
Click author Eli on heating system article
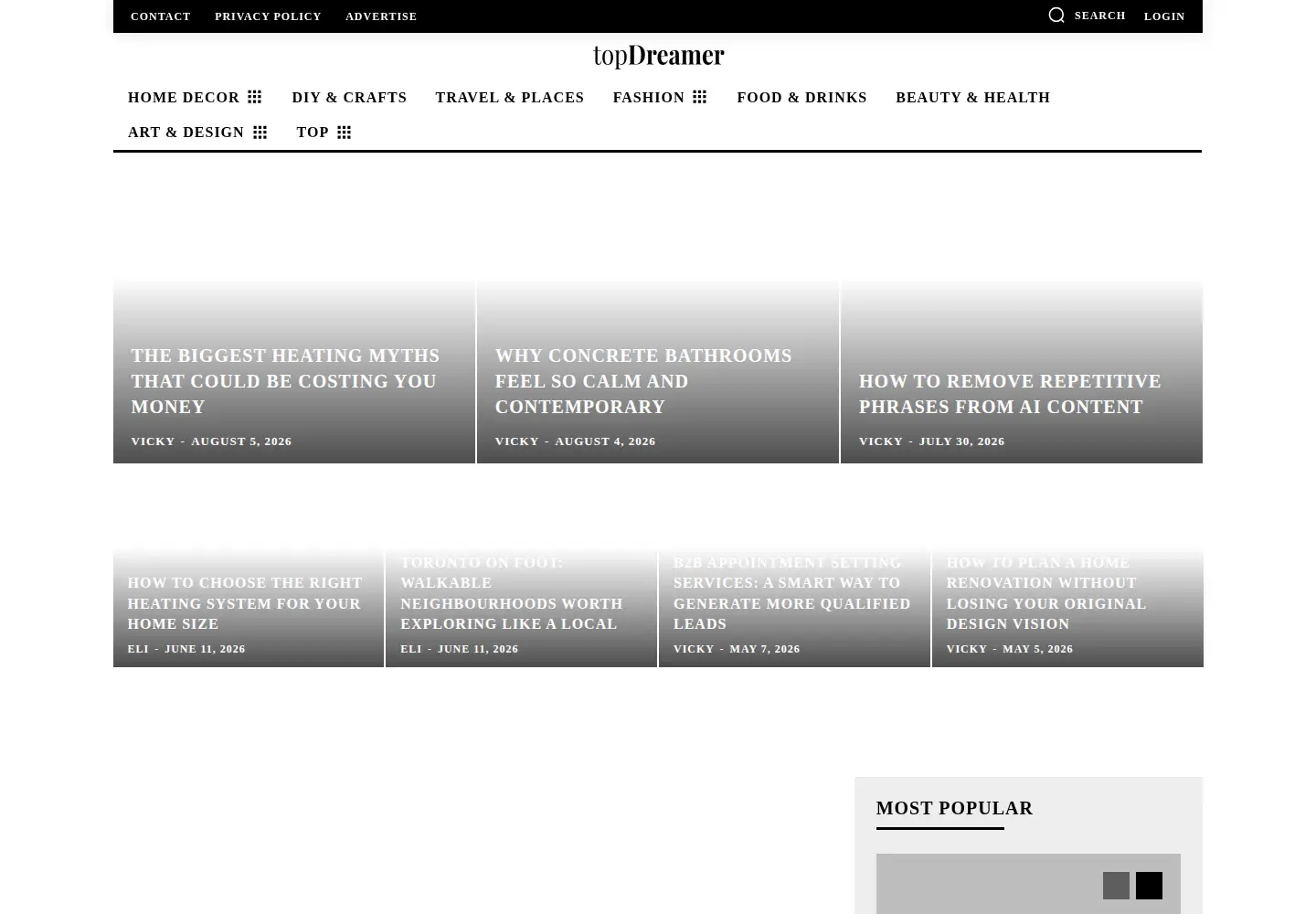coord(138,649)
